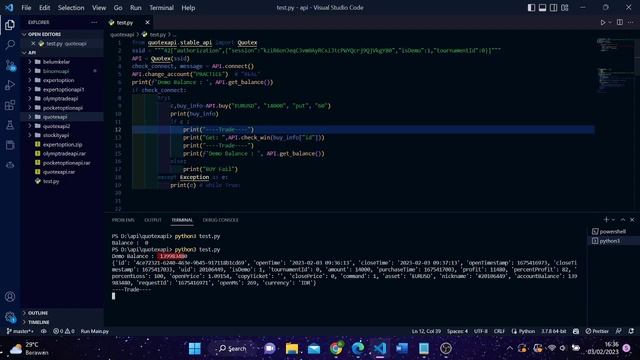Toggle secondary side bar layout icon

pos(553,7)
